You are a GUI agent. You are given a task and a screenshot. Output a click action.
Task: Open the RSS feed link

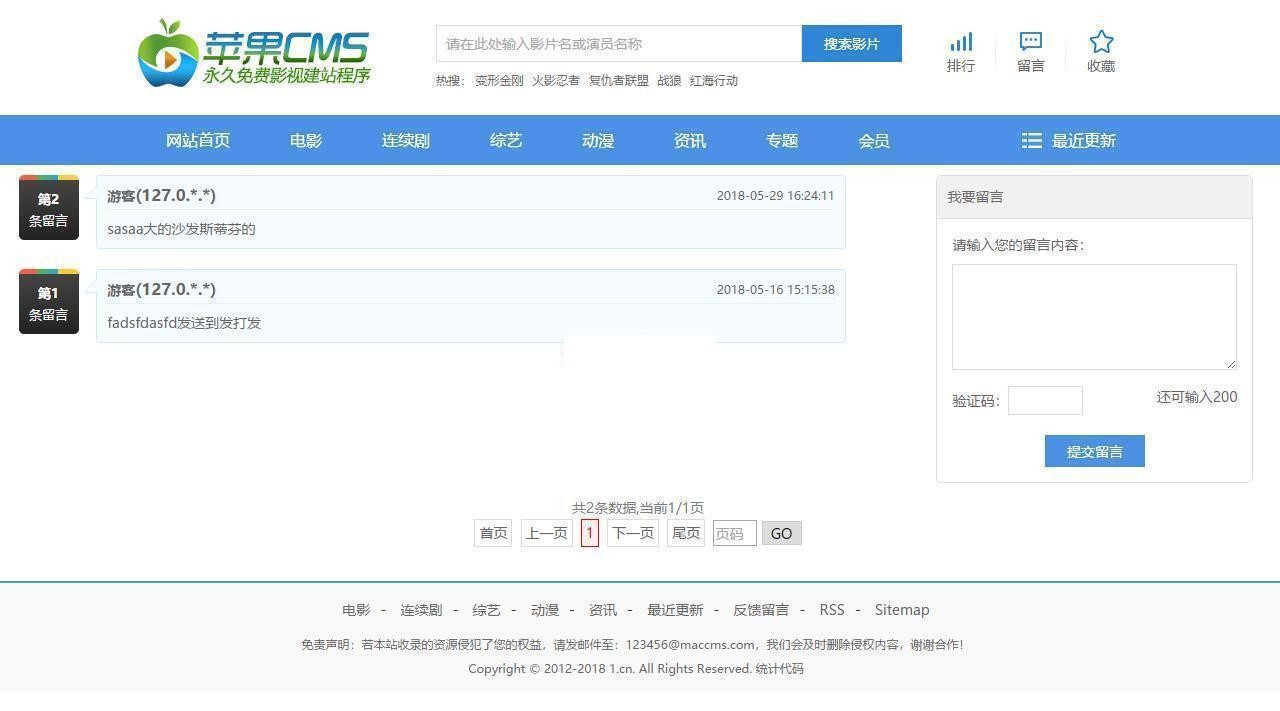coord(831,609)
